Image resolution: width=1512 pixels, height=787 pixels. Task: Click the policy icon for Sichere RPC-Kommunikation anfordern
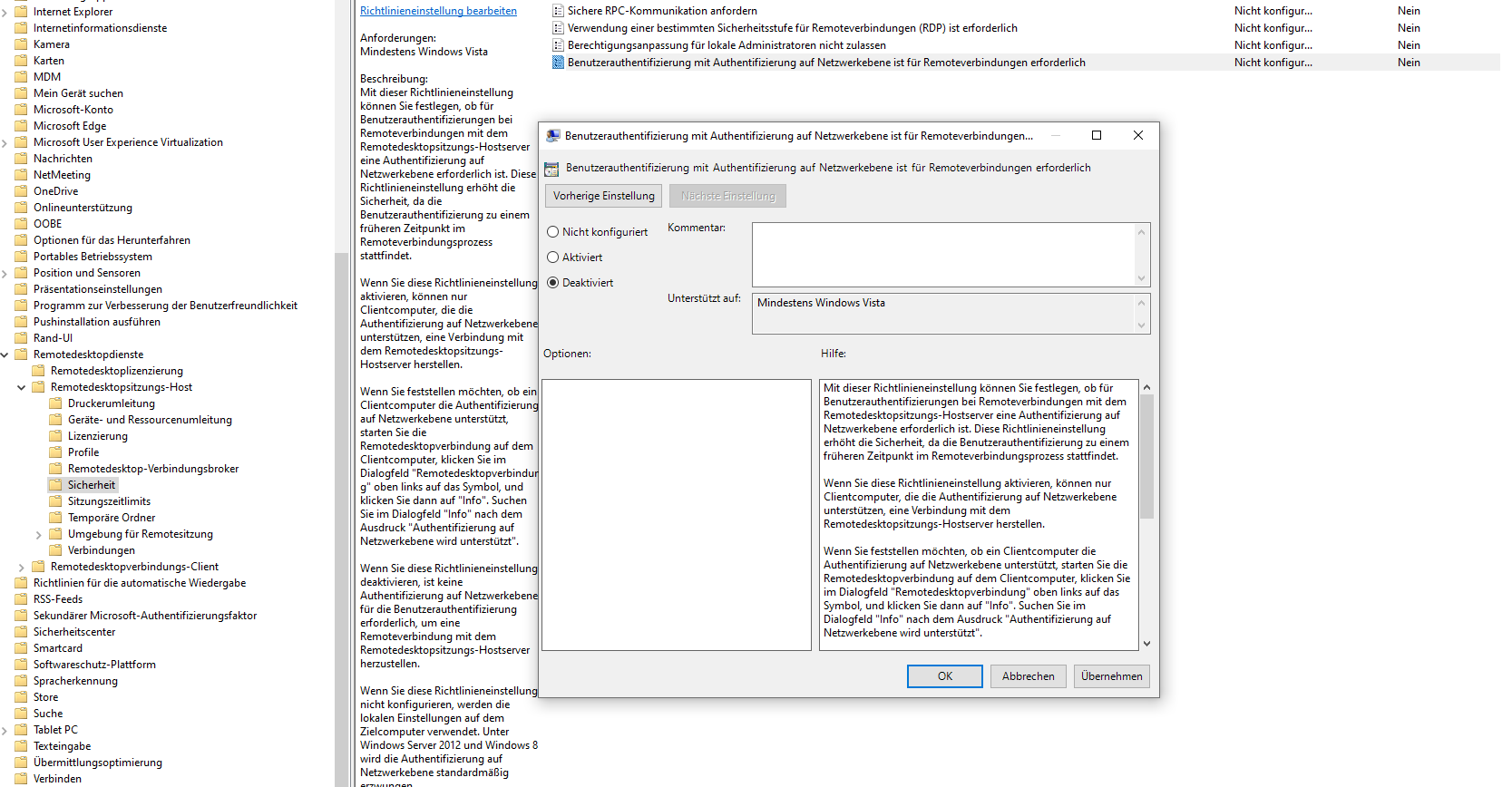coord(558,11)
